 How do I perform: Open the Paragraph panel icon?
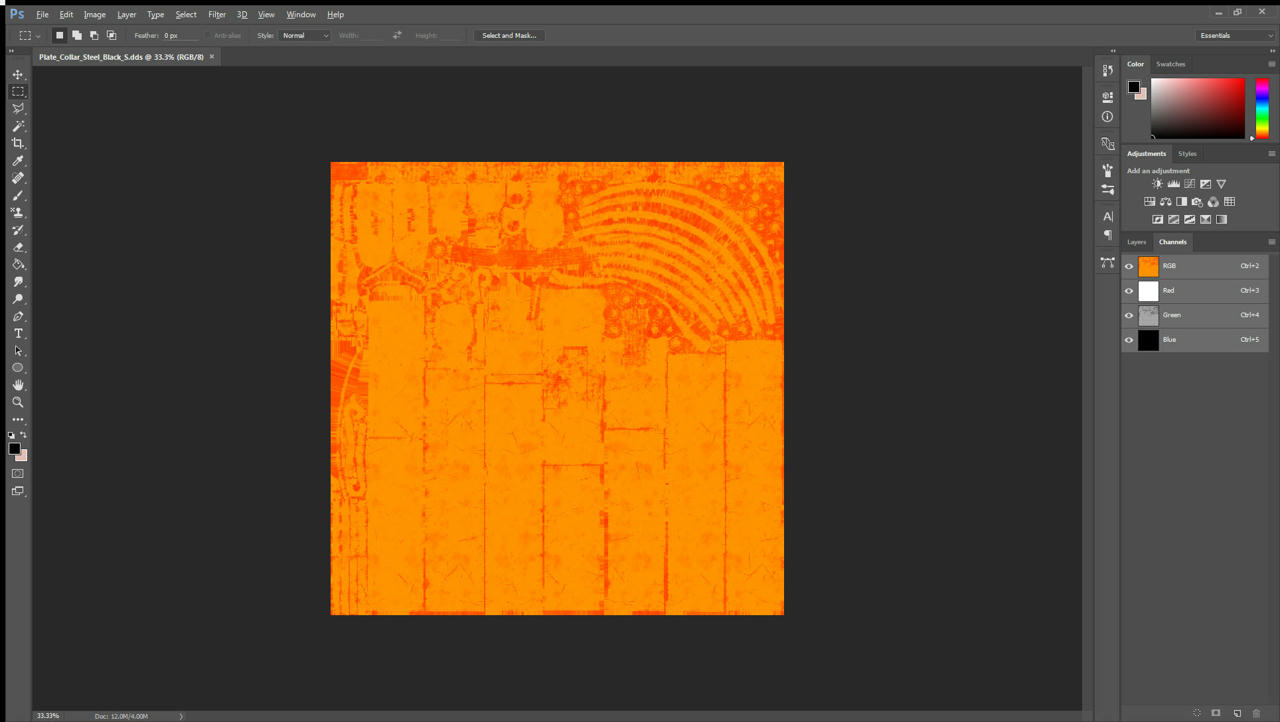tap(1107, 235)
